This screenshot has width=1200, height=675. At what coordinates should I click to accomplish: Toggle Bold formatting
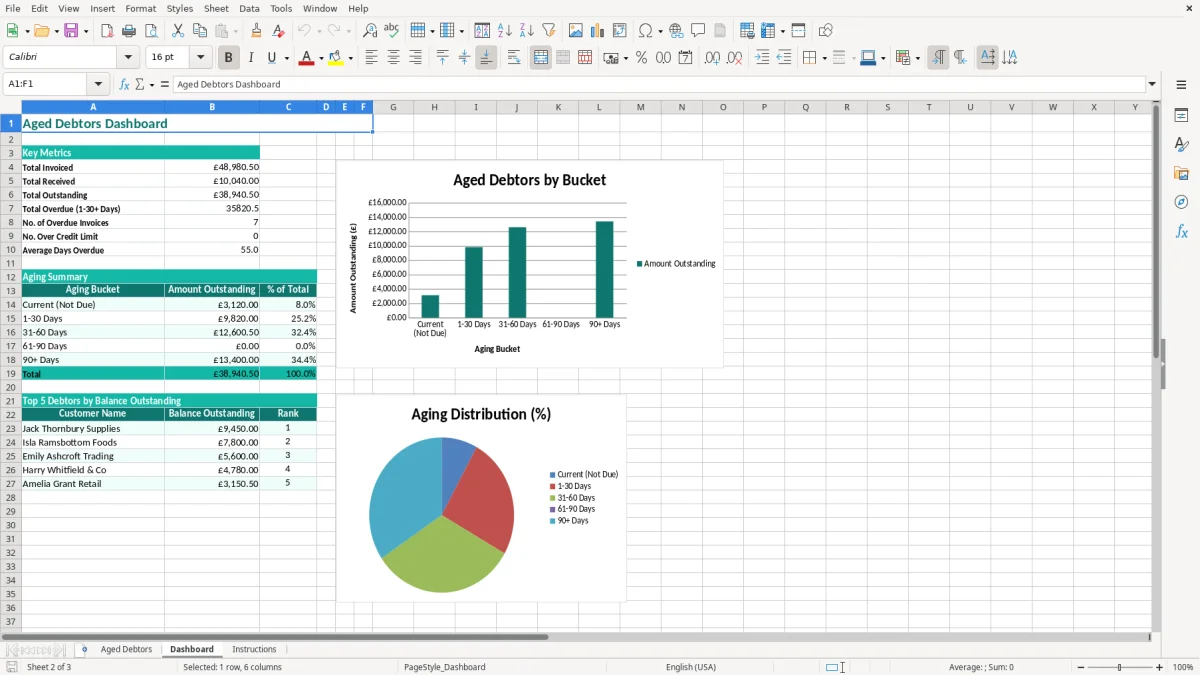click(229, 58)
